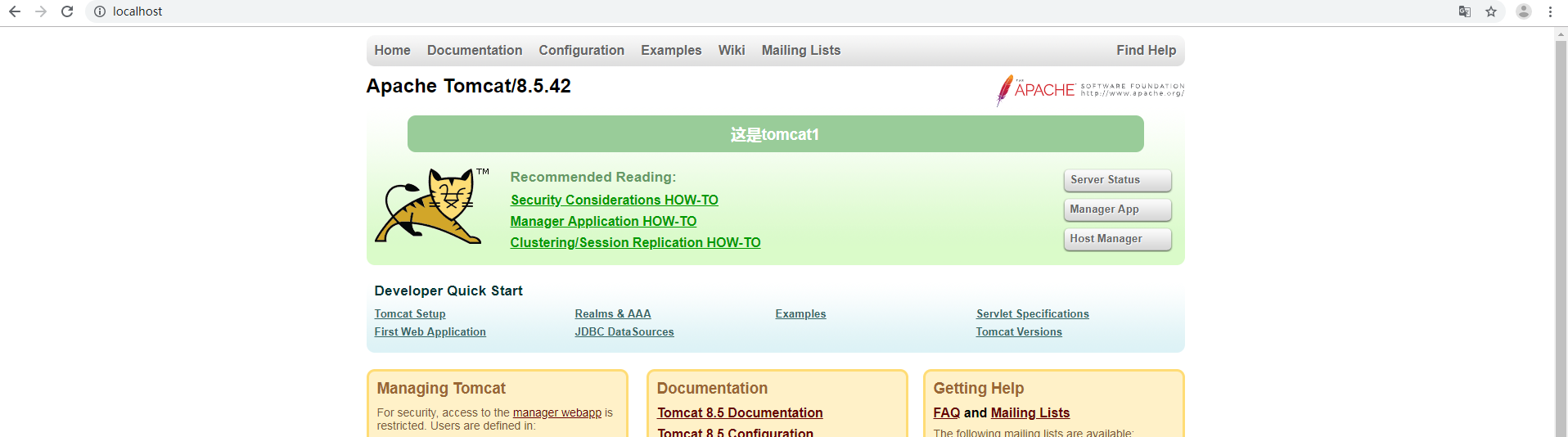Viewport: 1568px width, 437px height.
Task: Open the manager webapp link
Action: (x=557, y=412)
